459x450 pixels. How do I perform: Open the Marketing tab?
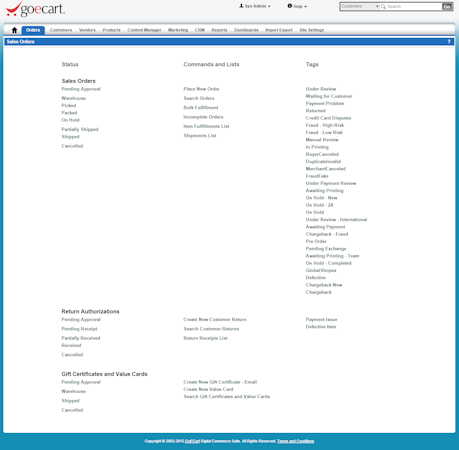[x=178, y=30]
